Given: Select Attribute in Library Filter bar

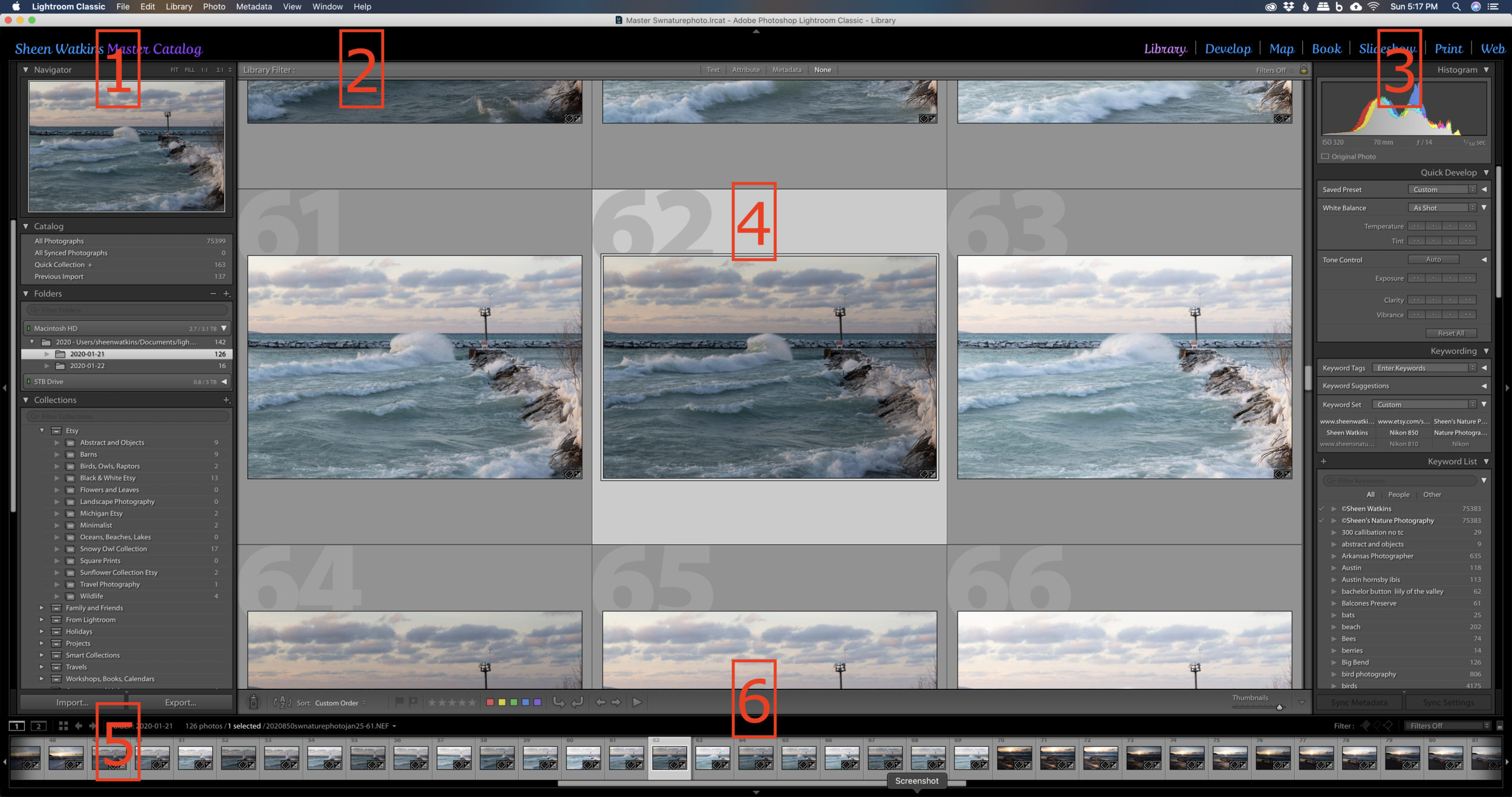Looking at the screenshot, I should (x=746, y=70).
